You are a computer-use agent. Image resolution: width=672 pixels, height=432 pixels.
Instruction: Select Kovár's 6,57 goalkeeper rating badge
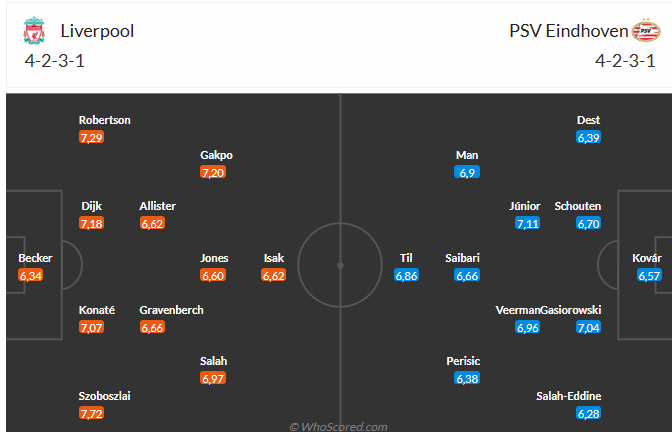[x=649, y=275]
